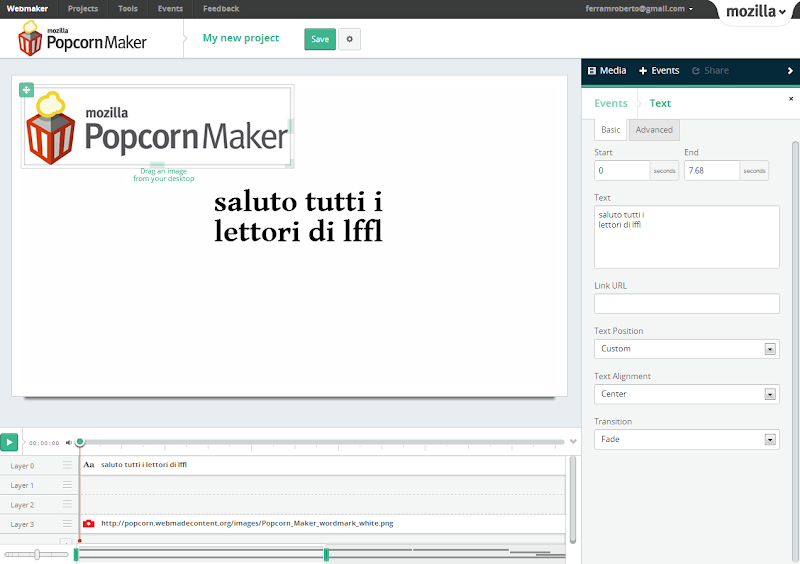Click the red camera icon on Layer 3
This screenshot has height=564, width=800.
(89, 523)
